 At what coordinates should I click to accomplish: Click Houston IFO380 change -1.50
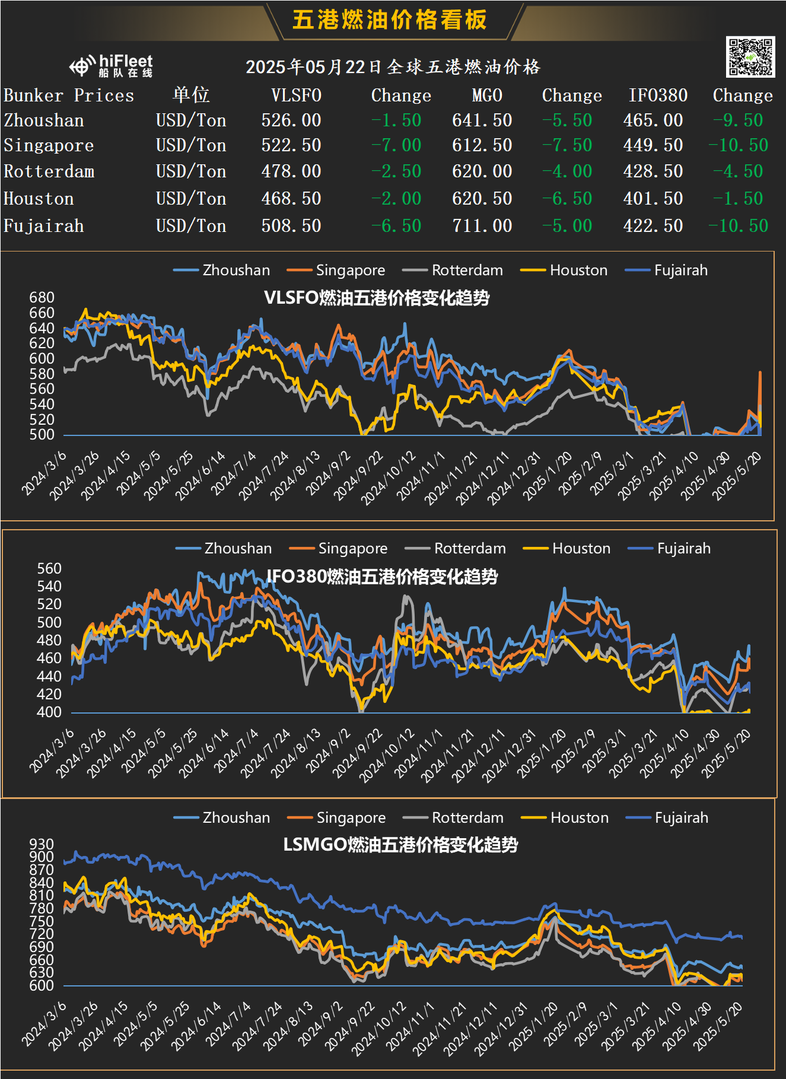click(x=738, y=198)
